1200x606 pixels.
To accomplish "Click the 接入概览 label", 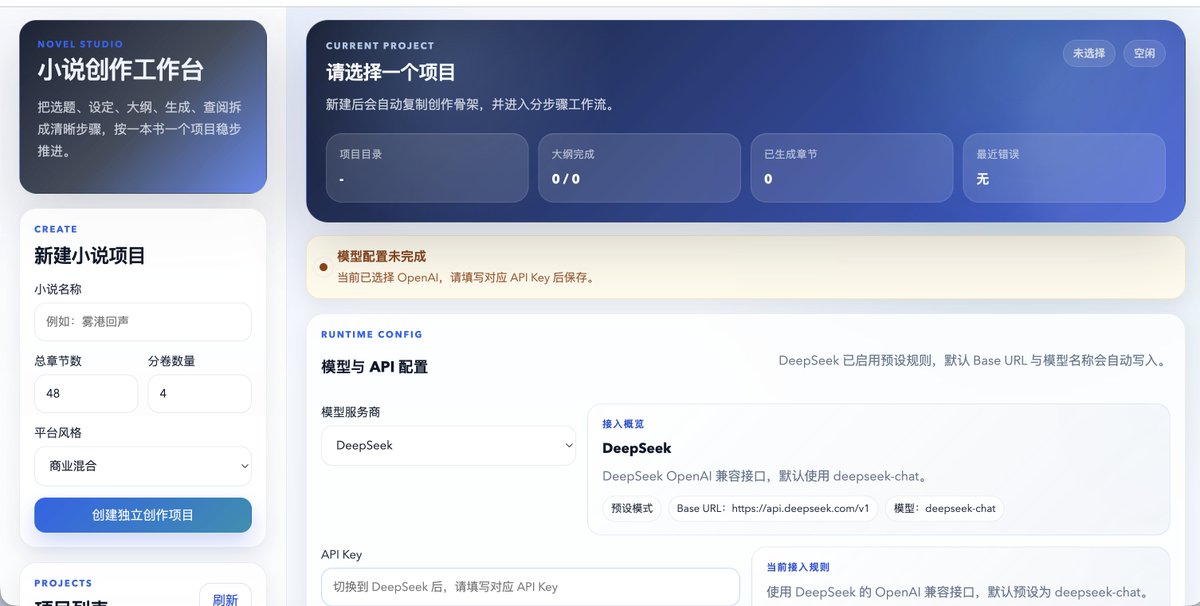I will [x=623, y=424].
